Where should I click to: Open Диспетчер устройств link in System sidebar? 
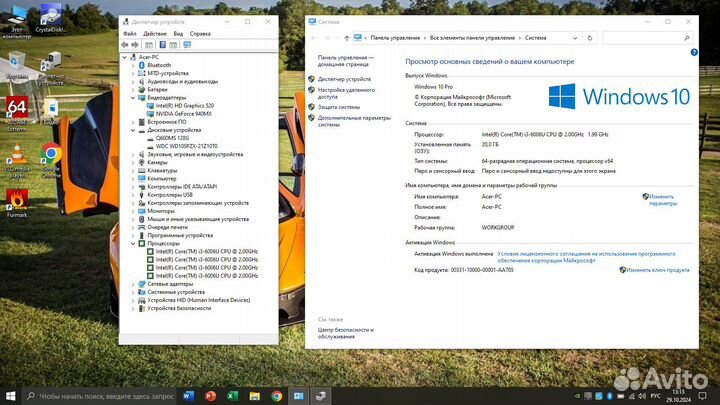pyautogui.click(x=344, y=79)
